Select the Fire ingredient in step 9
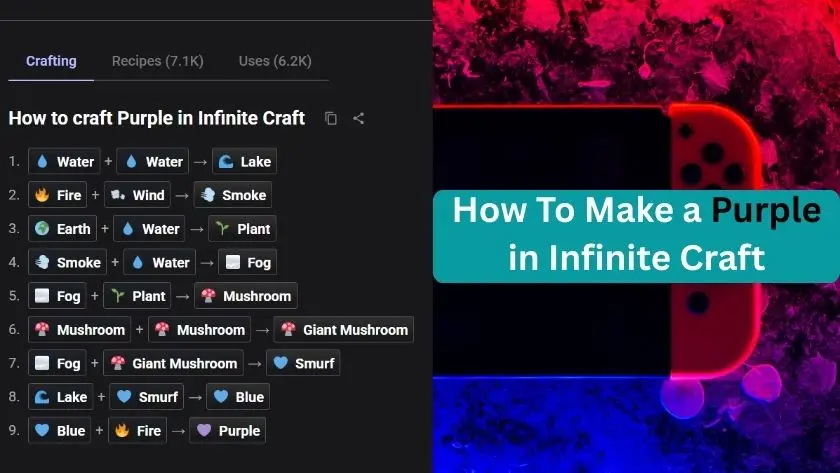840x473 pixels. pos(137,431)
